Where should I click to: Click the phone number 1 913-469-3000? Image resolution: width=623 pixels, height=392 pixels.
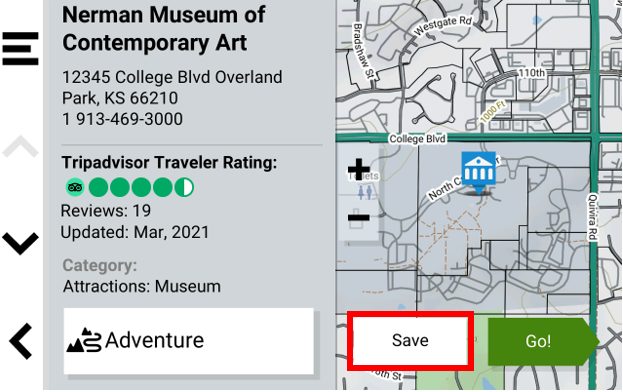[x=122, y=119]
